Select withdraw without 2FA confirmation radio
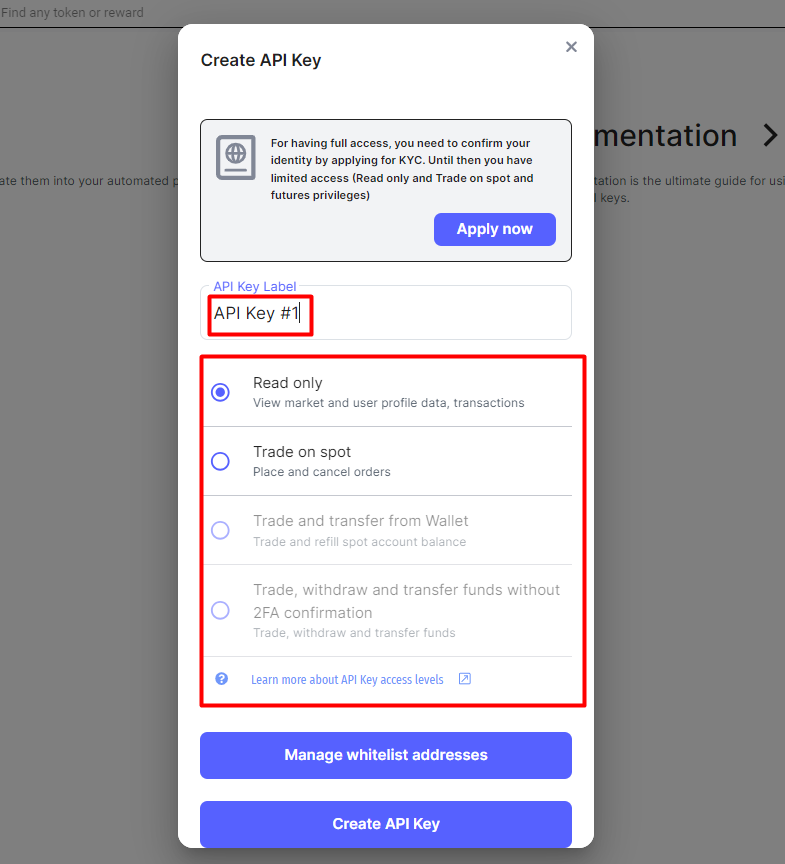 pos(220,611)
